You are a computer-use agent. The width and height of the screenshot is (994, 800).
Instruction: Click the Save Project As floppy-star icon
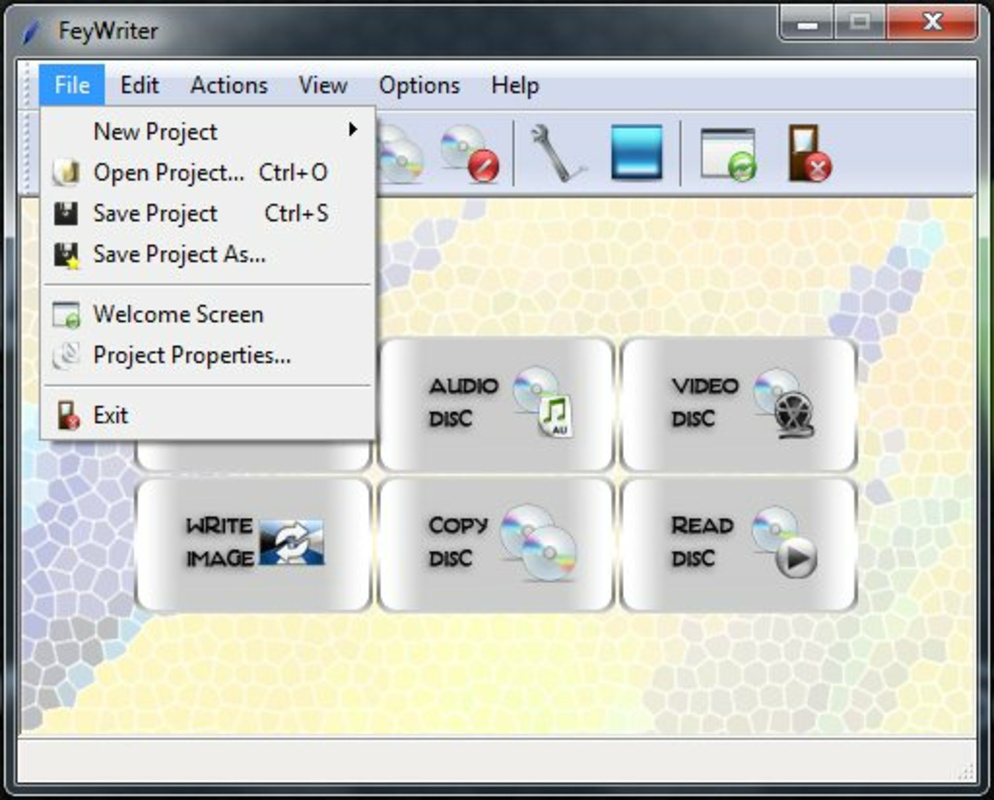click(x=66, y=255)
